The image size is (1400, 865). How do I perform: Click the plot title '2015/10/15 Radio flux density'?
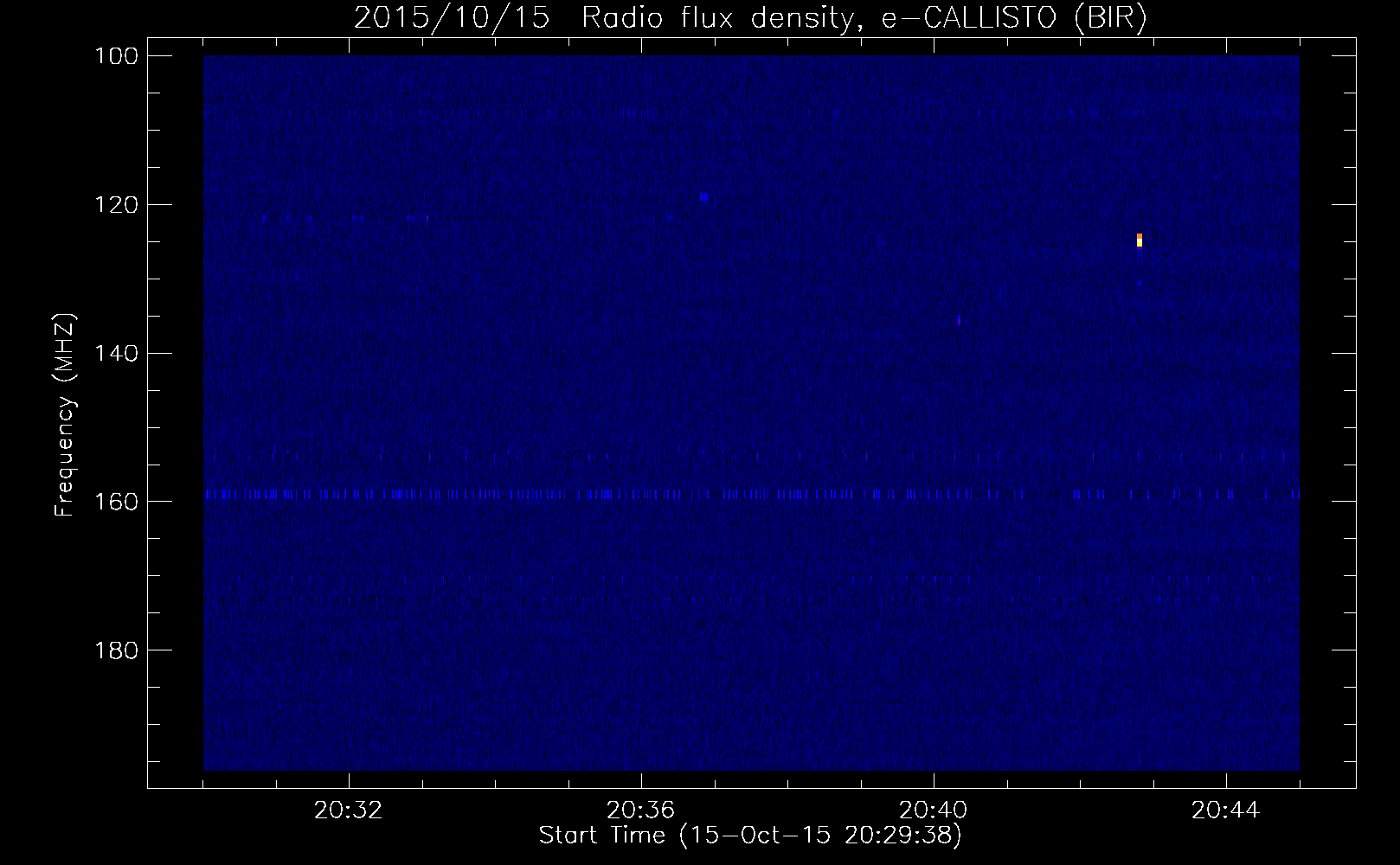(750, 19)
